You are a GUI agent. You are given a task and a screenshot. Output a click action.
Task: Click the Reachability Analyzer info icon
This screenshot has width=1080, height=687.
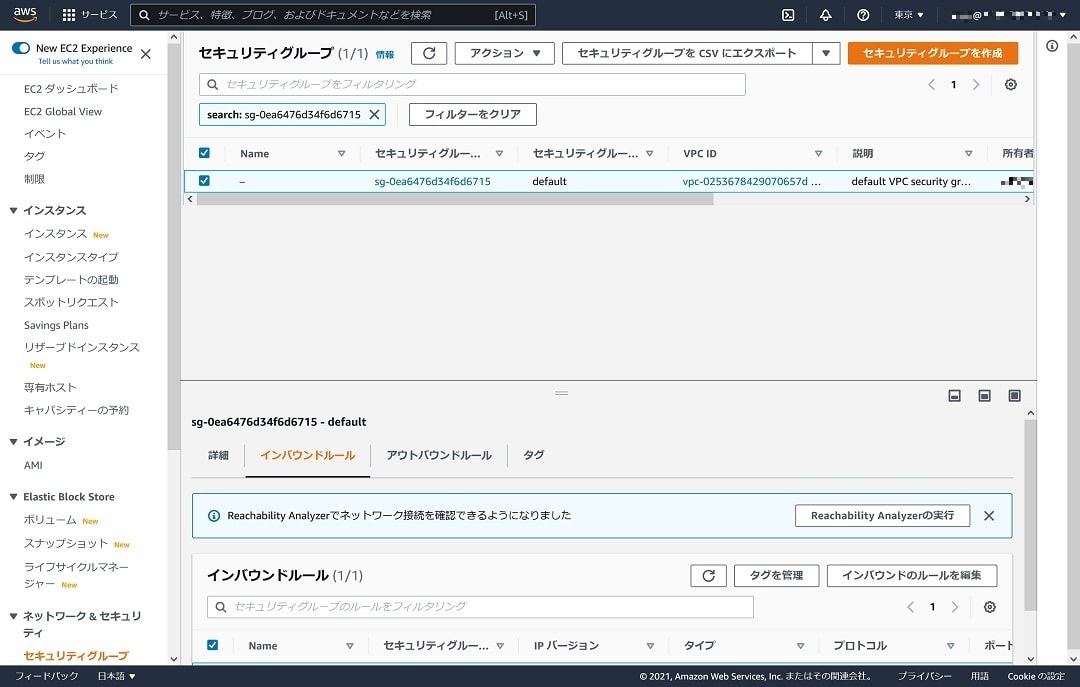coord(214,515)
